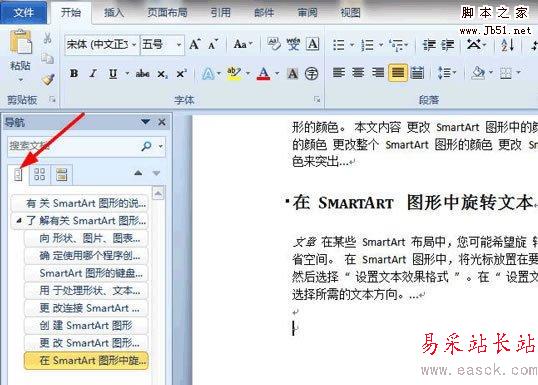Apply text highlight color

click(x=233, y=73)
